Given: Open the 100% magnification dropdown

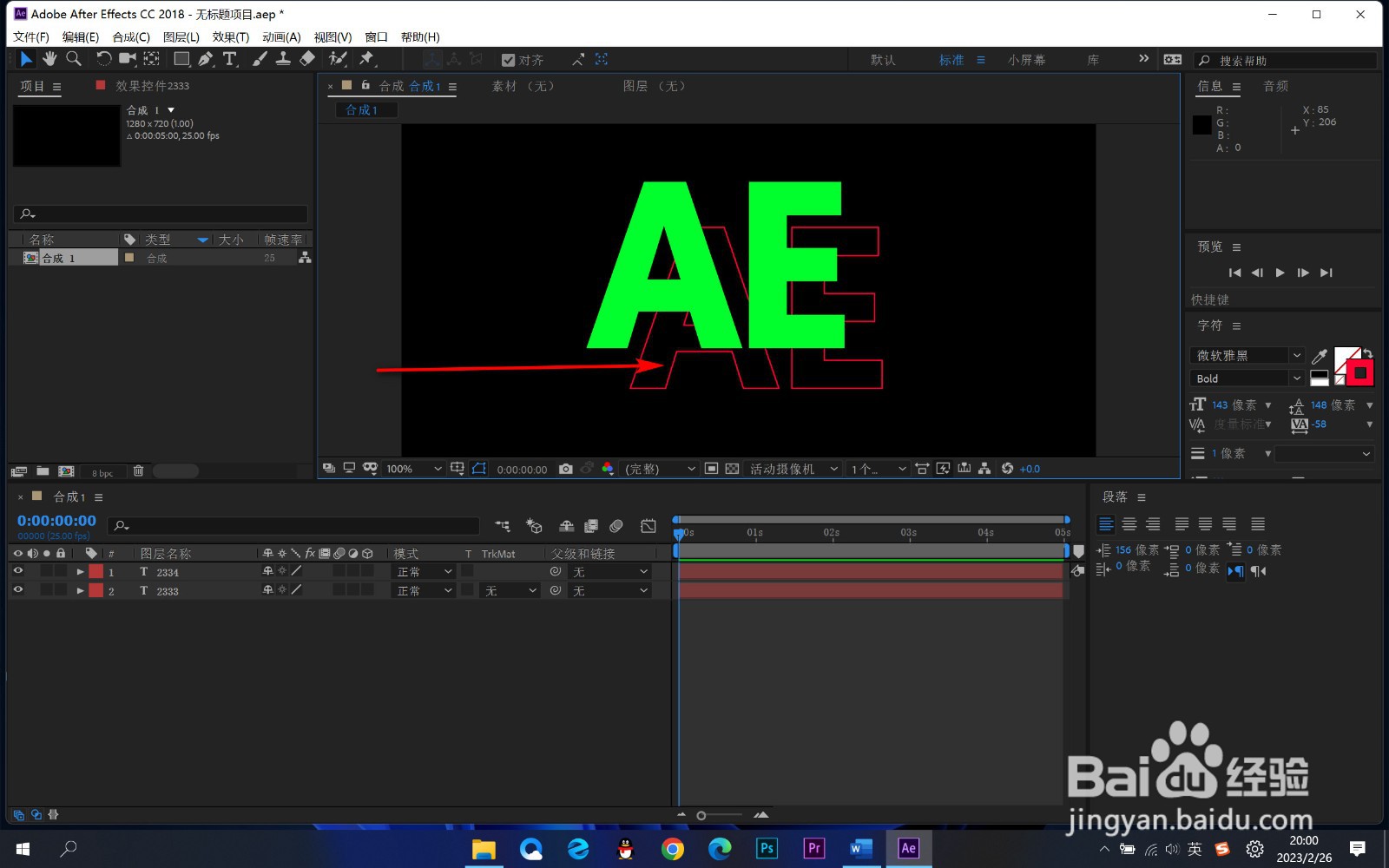Looking at the screenshot, I should point(414,469).
